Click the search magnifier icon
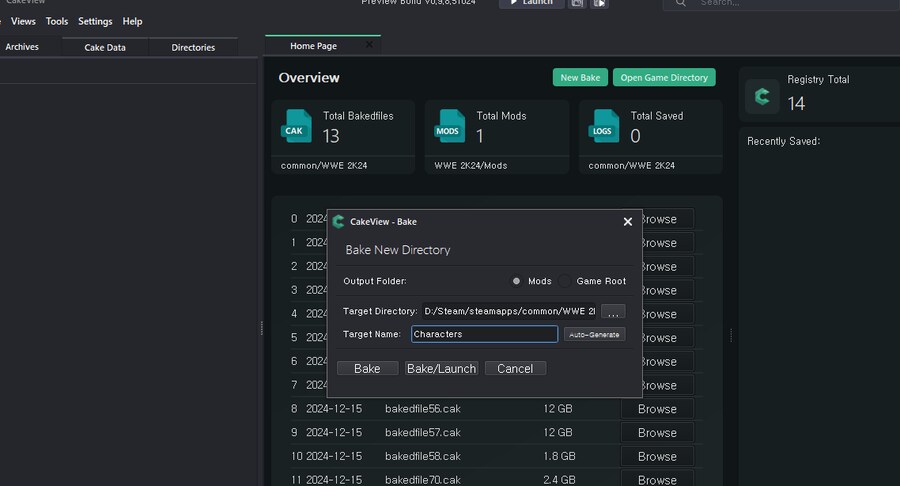 click(681, 3)
